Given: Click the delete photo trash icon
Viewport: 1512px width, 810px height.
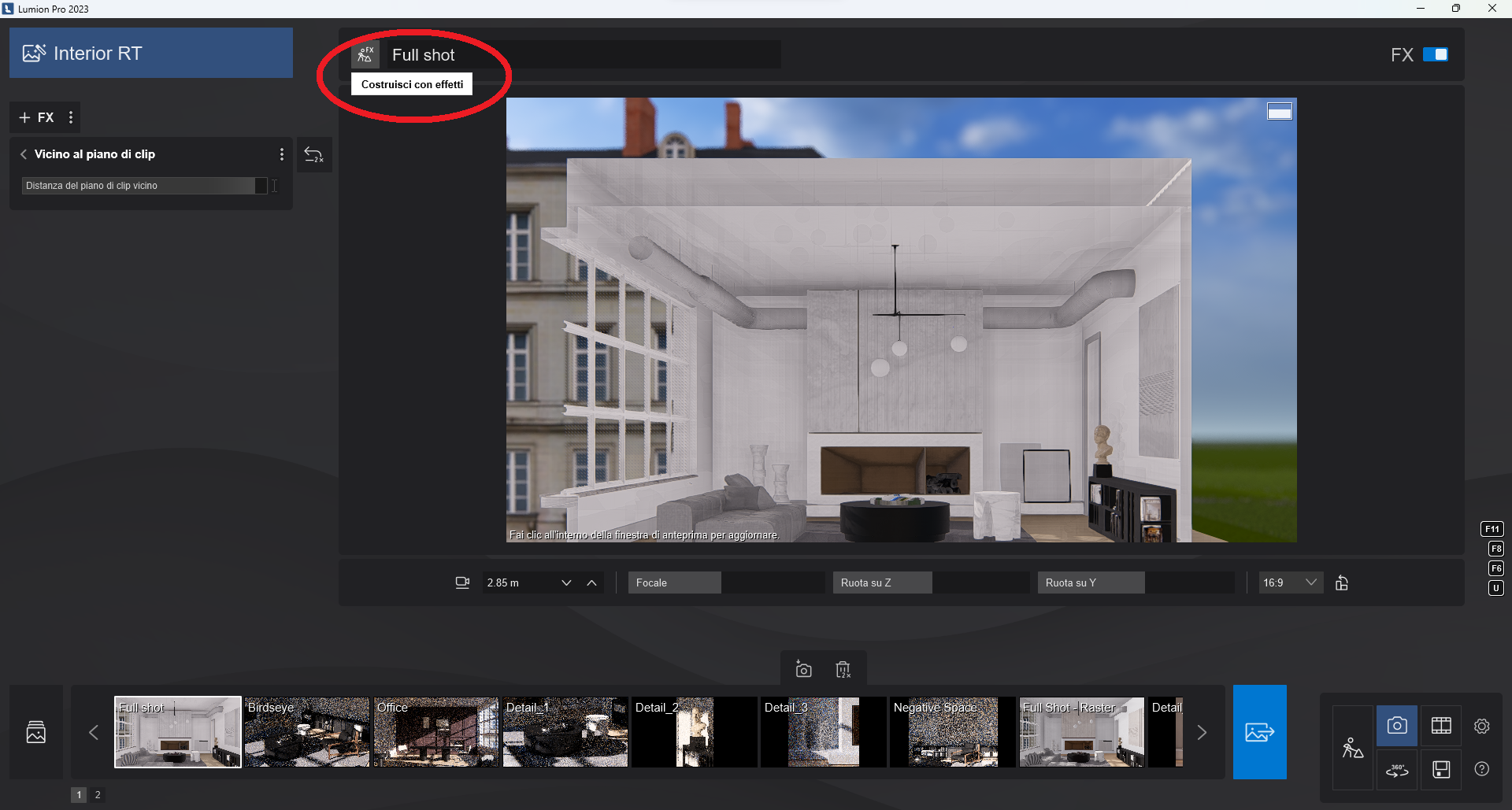Looking at the screenshot, I should tap(843, 669).
